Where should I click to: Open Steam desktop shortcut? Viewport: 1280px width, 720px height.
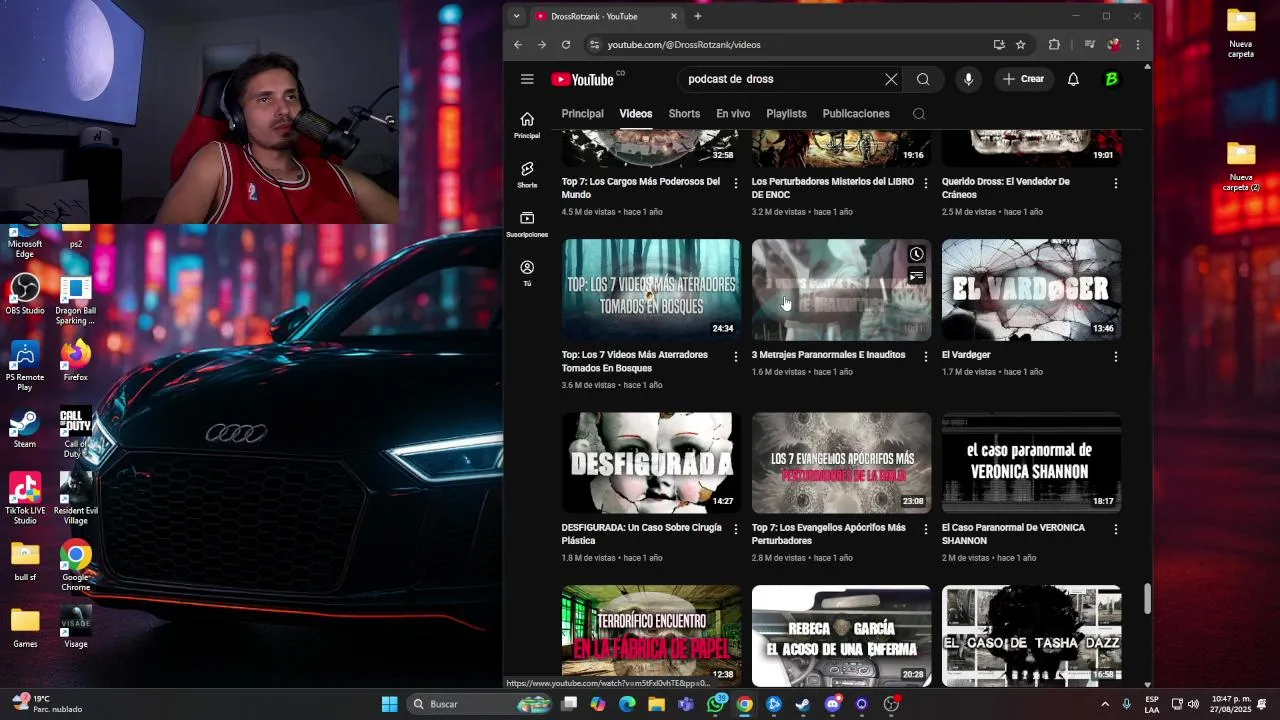pos(25,428)
